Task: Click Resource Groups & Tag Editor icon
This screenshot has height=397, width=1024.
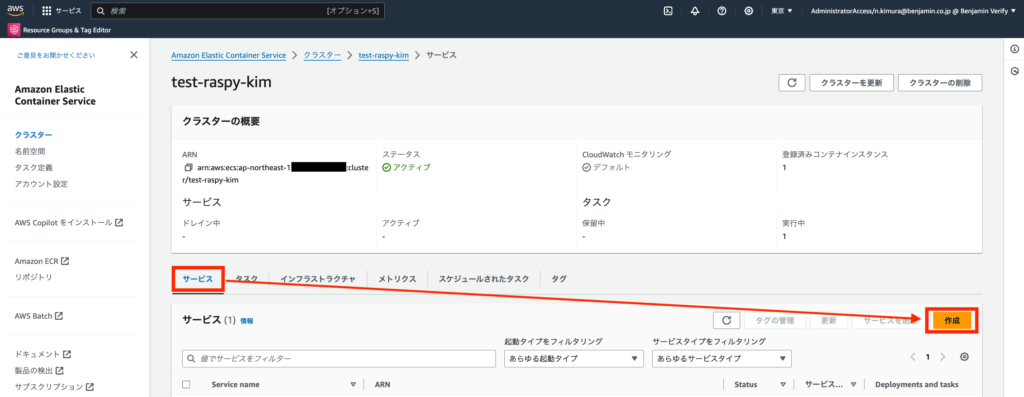Action: coord(14,30)
